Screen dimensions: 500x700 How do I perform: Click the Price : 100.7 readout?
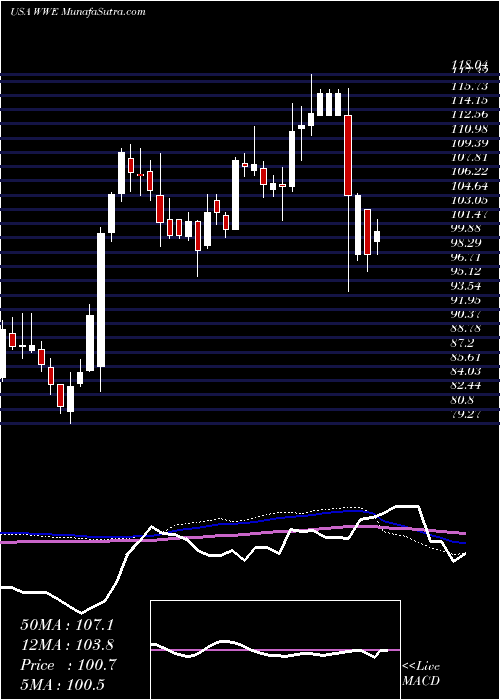point(68,665)
